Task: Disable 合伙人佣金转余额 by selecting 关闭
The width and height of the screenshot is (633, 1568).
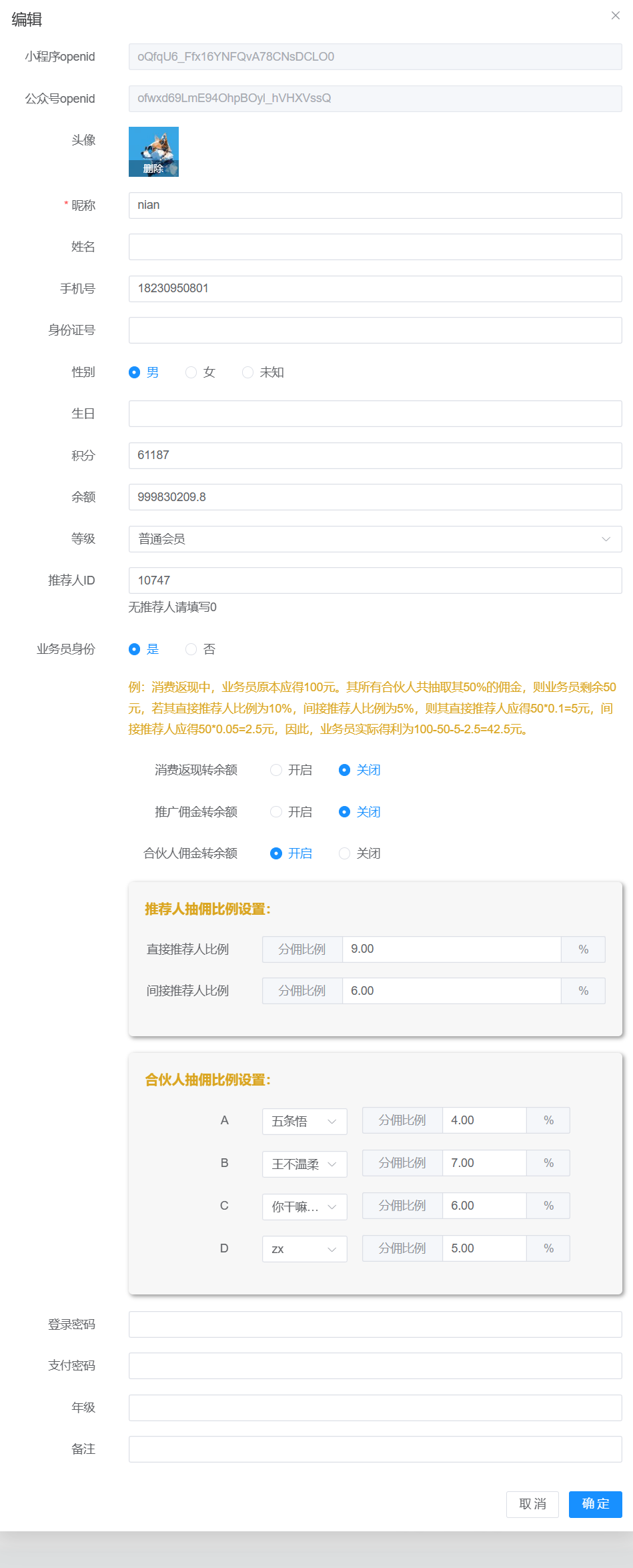Action: click(x=345, y=853)
